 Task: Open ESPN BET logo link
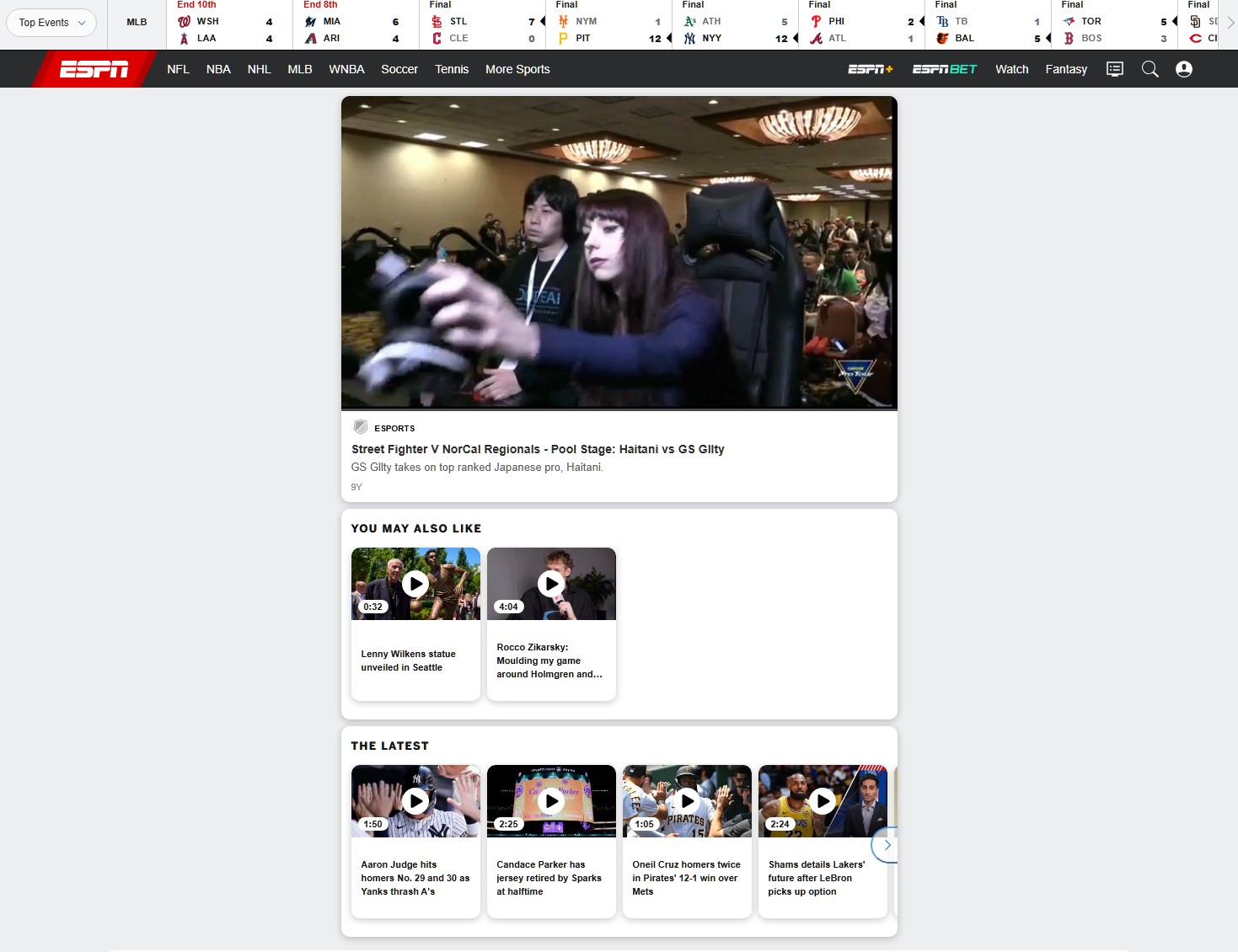(x=944, y=69)
